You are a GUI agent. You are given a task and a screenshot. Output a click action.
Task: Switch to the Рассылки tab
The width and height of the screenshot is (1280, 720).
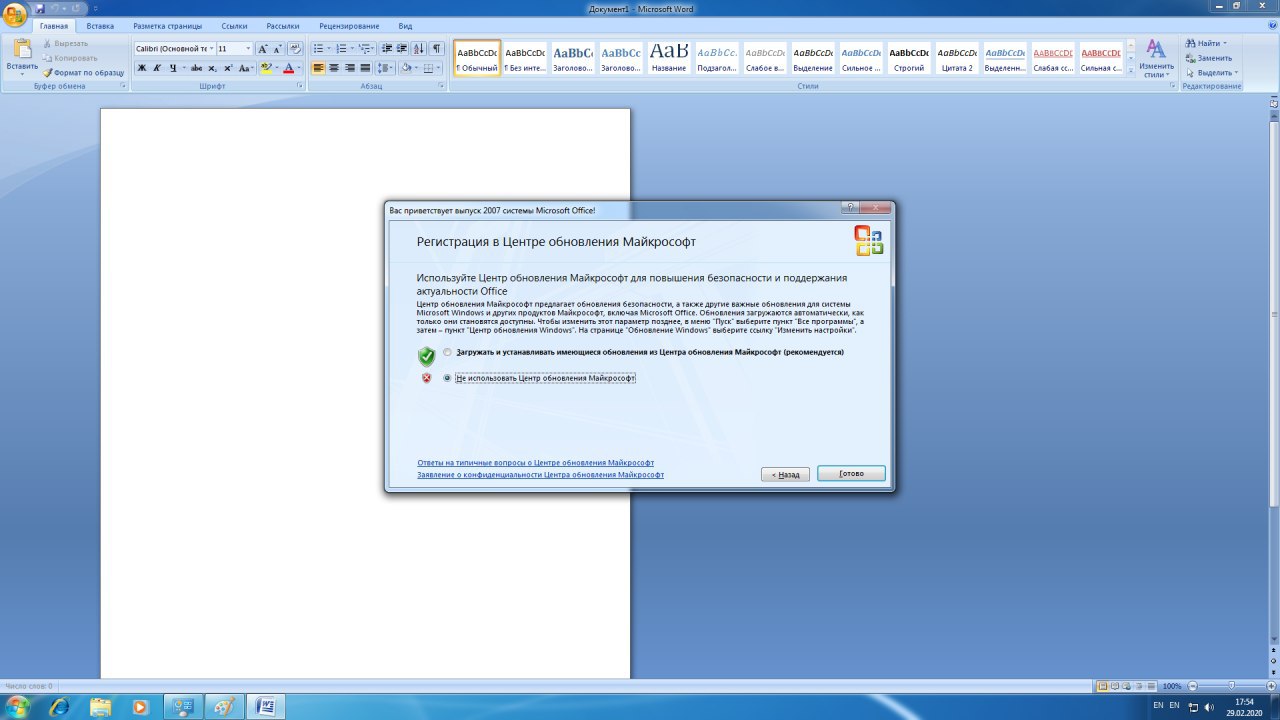click(283, 26)
